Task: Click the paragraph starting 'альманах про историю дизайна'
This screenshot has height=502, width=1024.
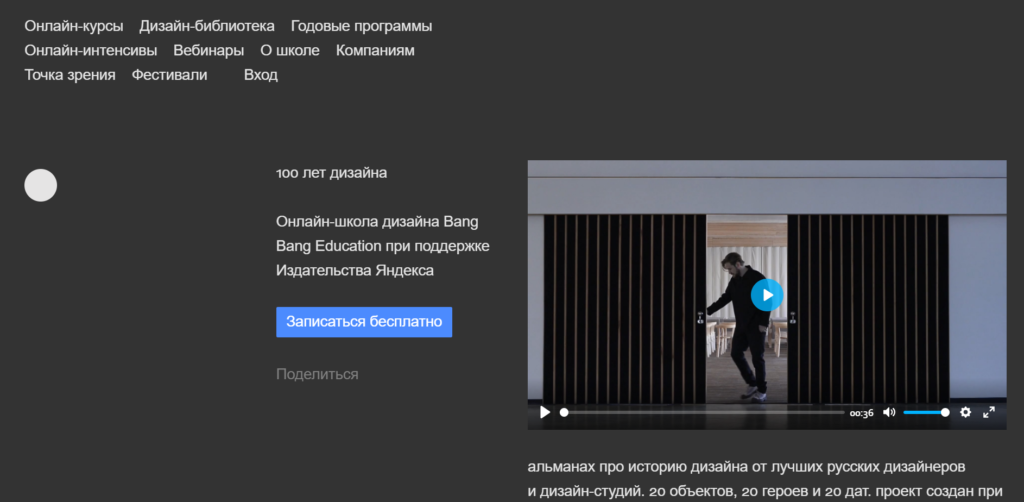Action: [x=765, y=480]
